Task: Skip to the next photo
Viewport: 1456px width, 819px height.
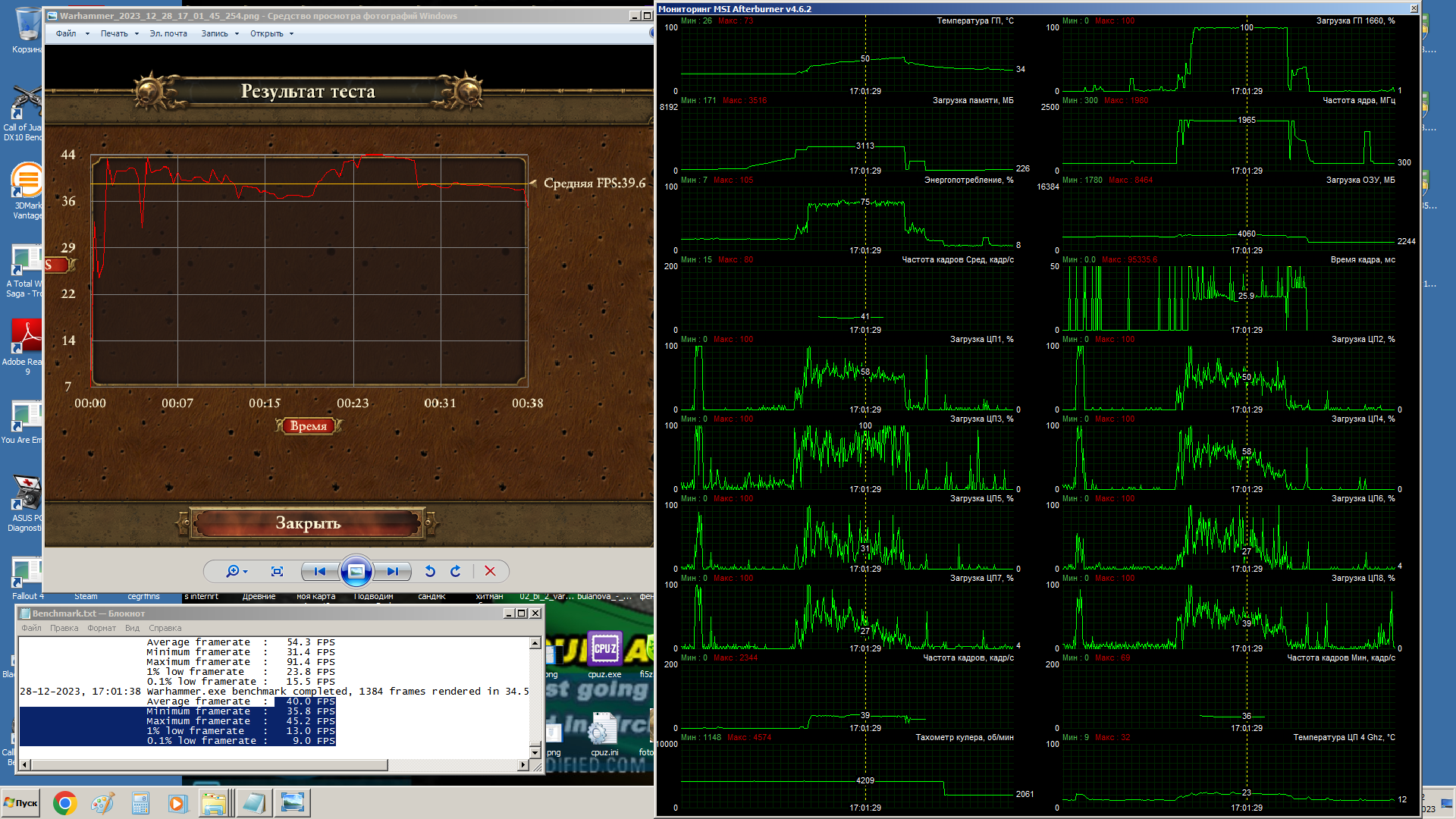Action: pyautogui.click(x=392, y=572)
